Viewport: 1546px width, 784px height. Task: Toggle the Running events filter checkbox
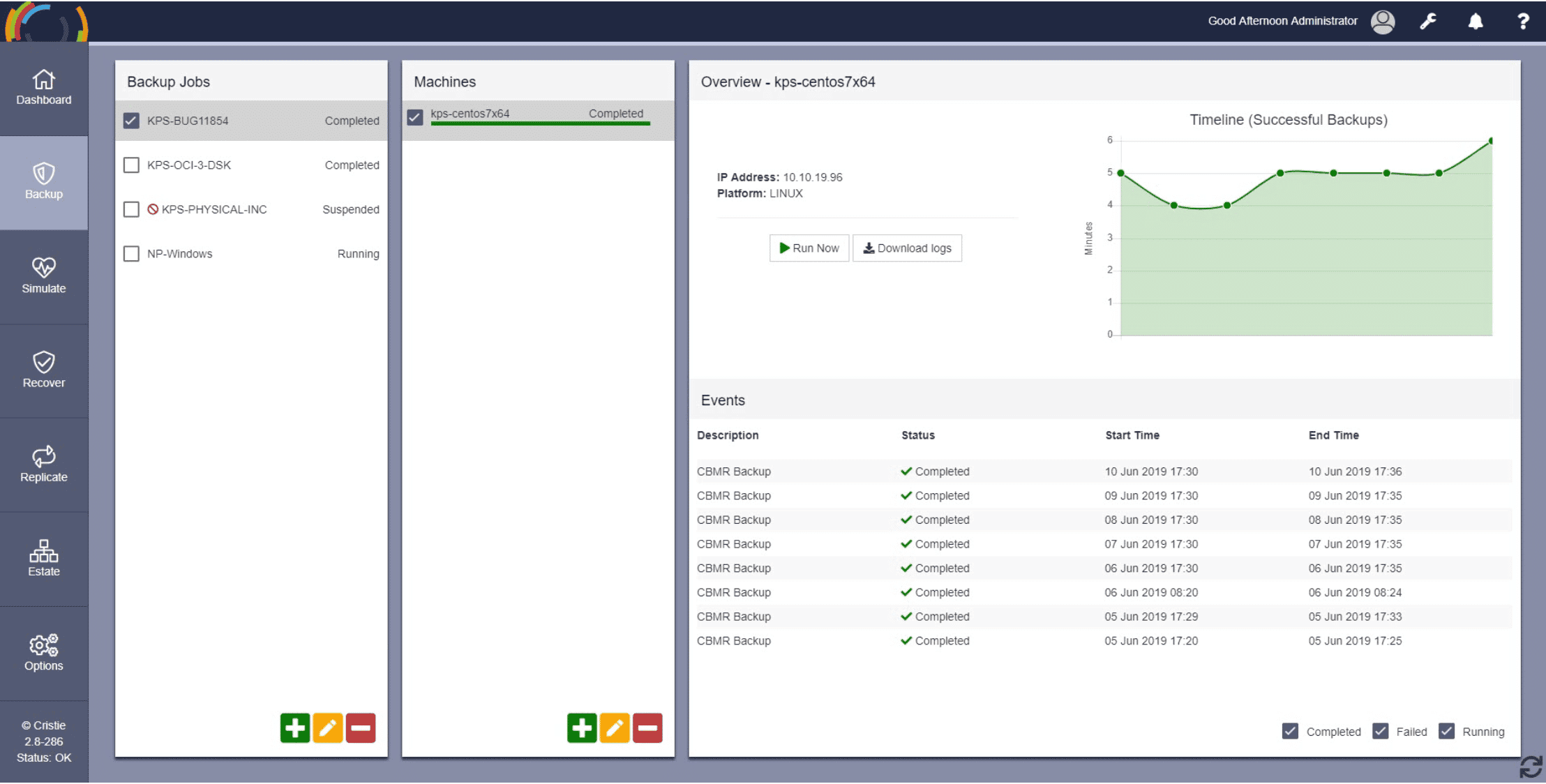pyautogui.click(x=1446, y=731)
